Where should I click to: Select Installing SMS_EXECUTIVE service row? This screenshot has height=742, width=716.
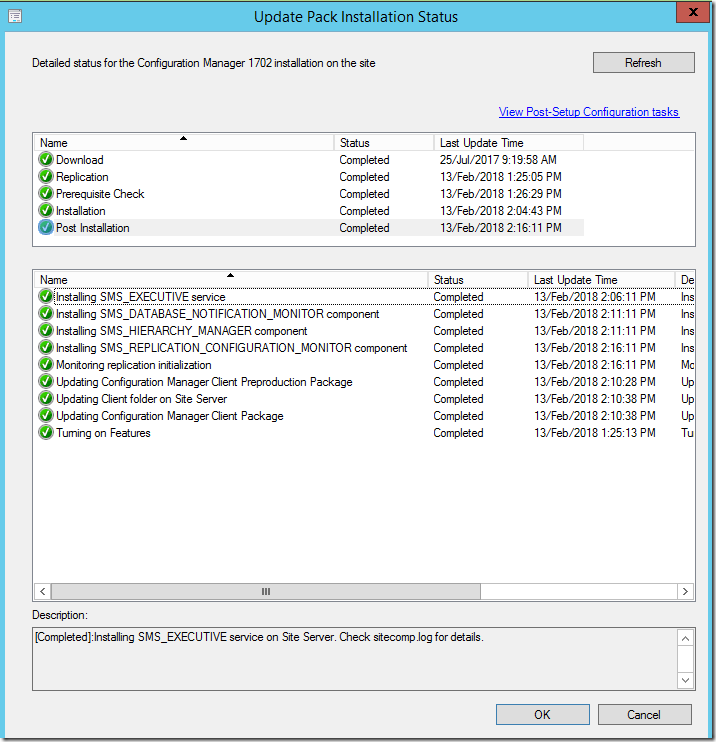[141, 297]
